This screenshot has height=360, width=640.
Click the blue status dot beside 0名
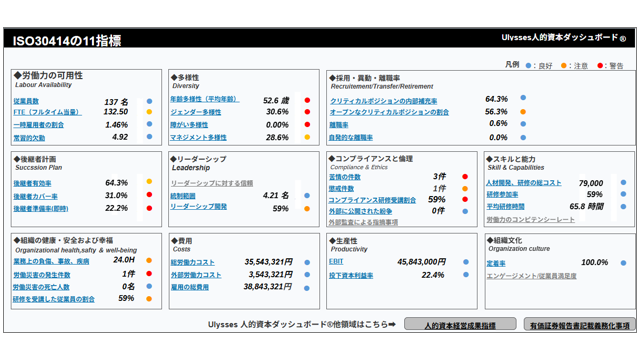pos(149,287)
